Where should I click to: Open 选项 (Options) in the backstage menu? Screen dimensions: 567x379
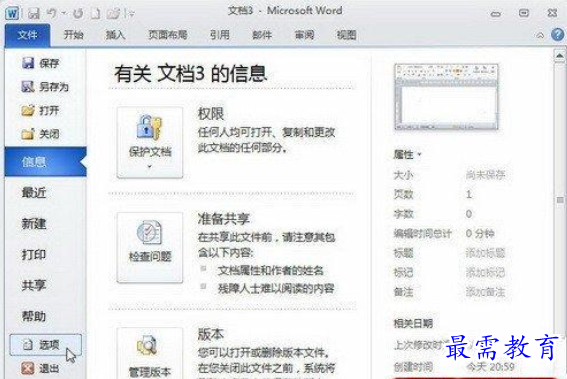(x=46, y=345)
